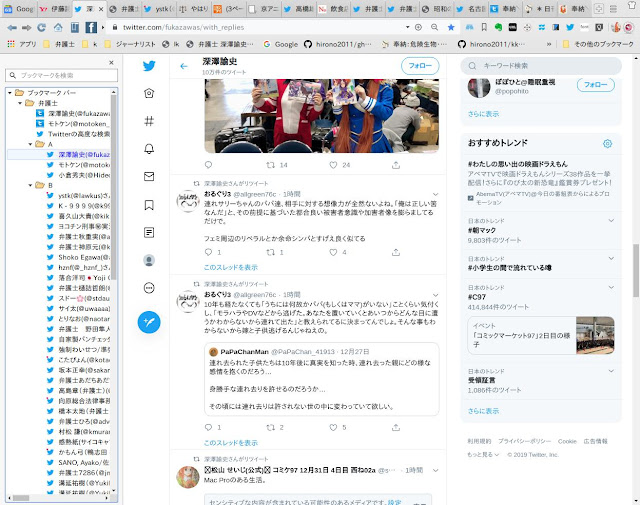640x505 pixels.
Task: Click the ブックマークを検索 search field
Action: (x=62, y=76)
